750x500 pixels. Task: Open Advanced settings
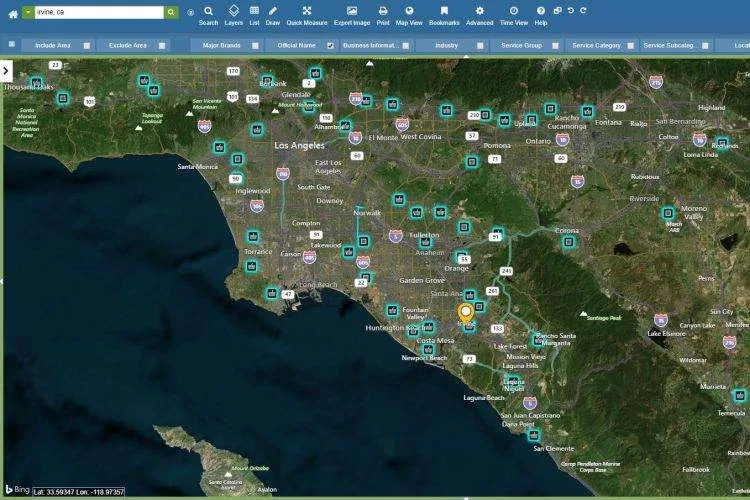click(x=479, y=16)
